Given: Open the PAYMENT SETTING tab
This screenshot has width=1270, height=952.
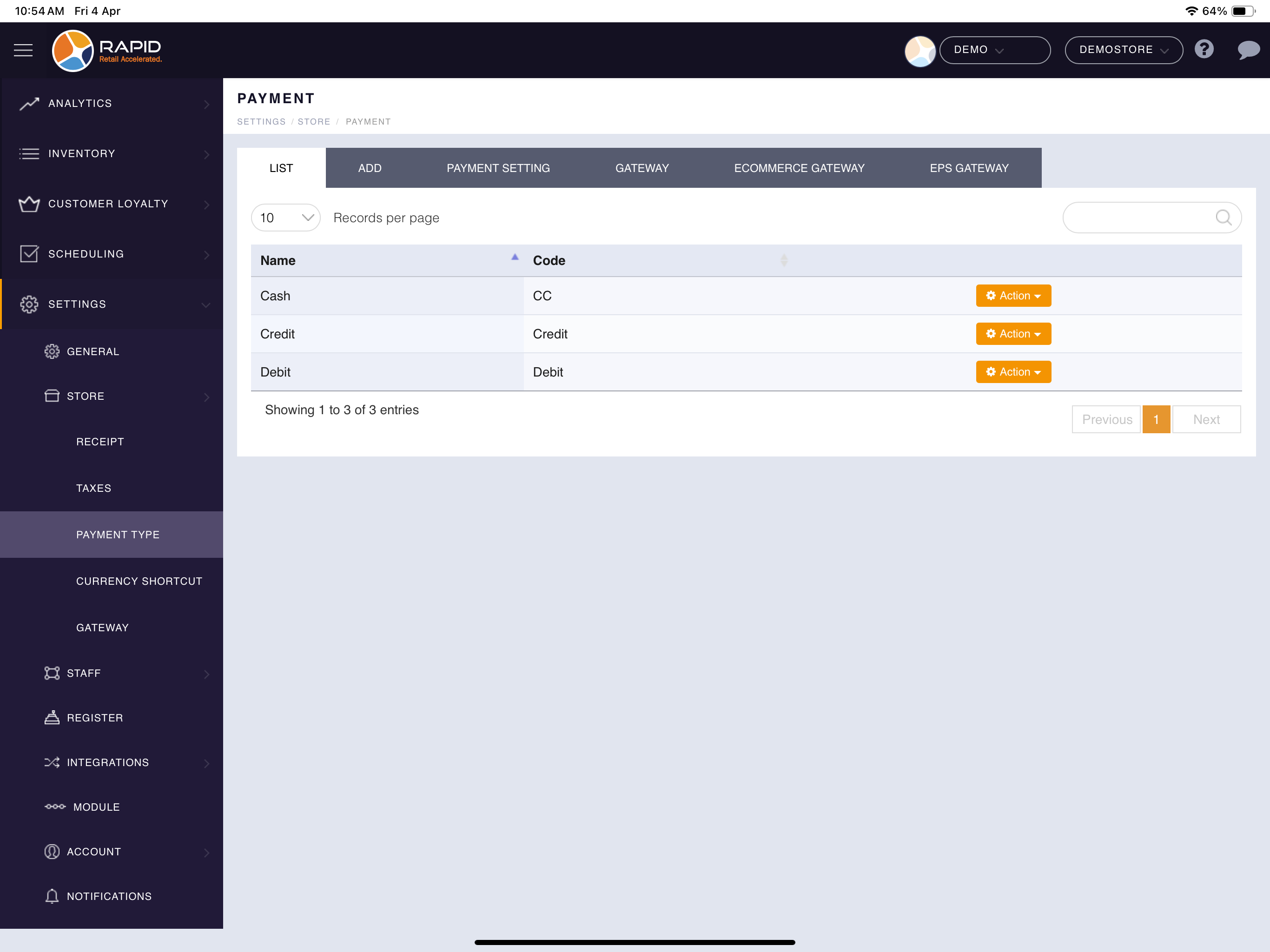Looking at the screenshot, I should (x=498, y=168).
